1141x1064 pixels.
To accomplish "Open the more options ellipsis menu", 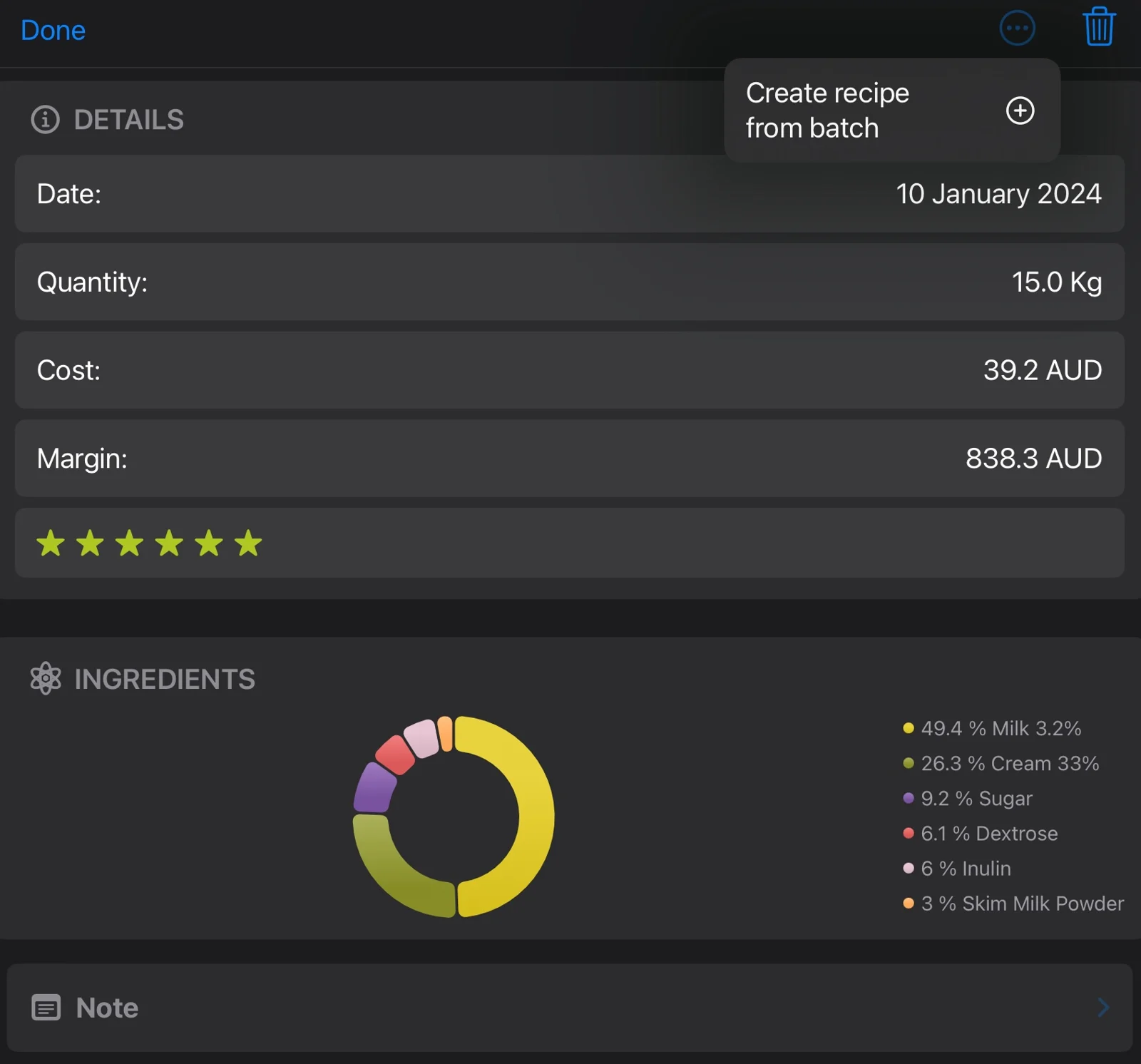I will coord(1017,29).
